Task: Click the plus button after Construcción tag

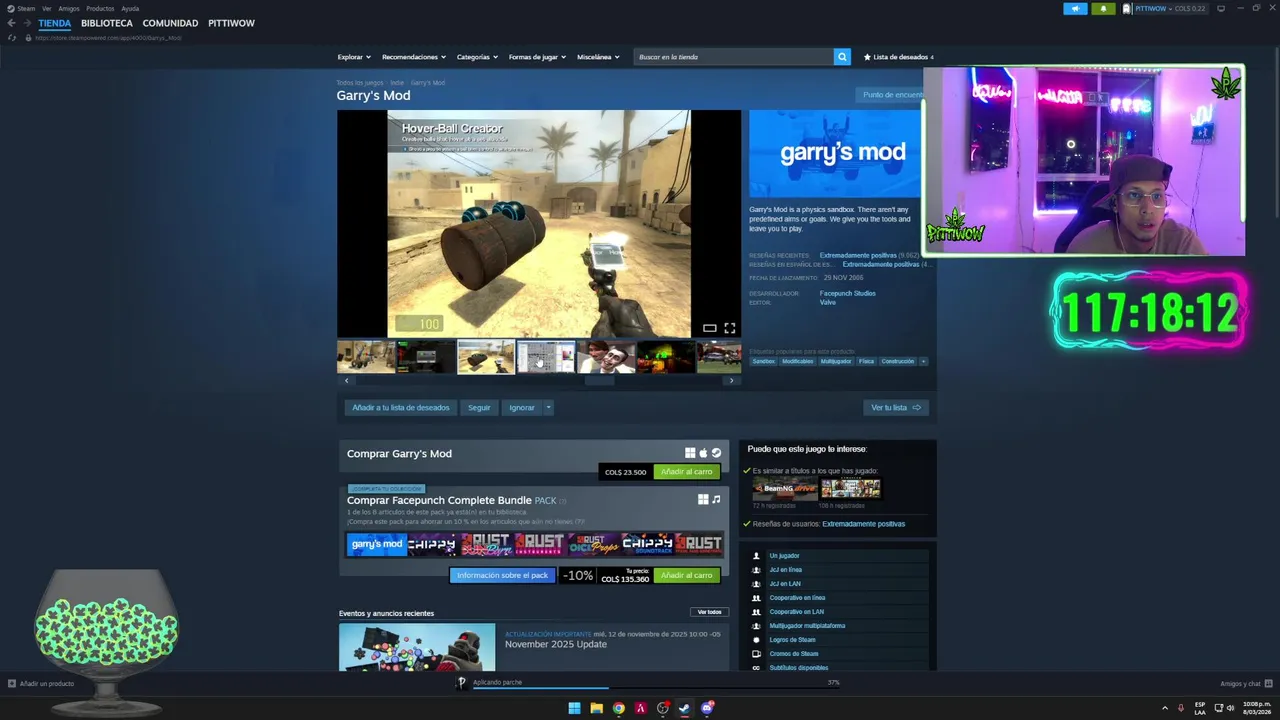Action: tap(923, 361)
